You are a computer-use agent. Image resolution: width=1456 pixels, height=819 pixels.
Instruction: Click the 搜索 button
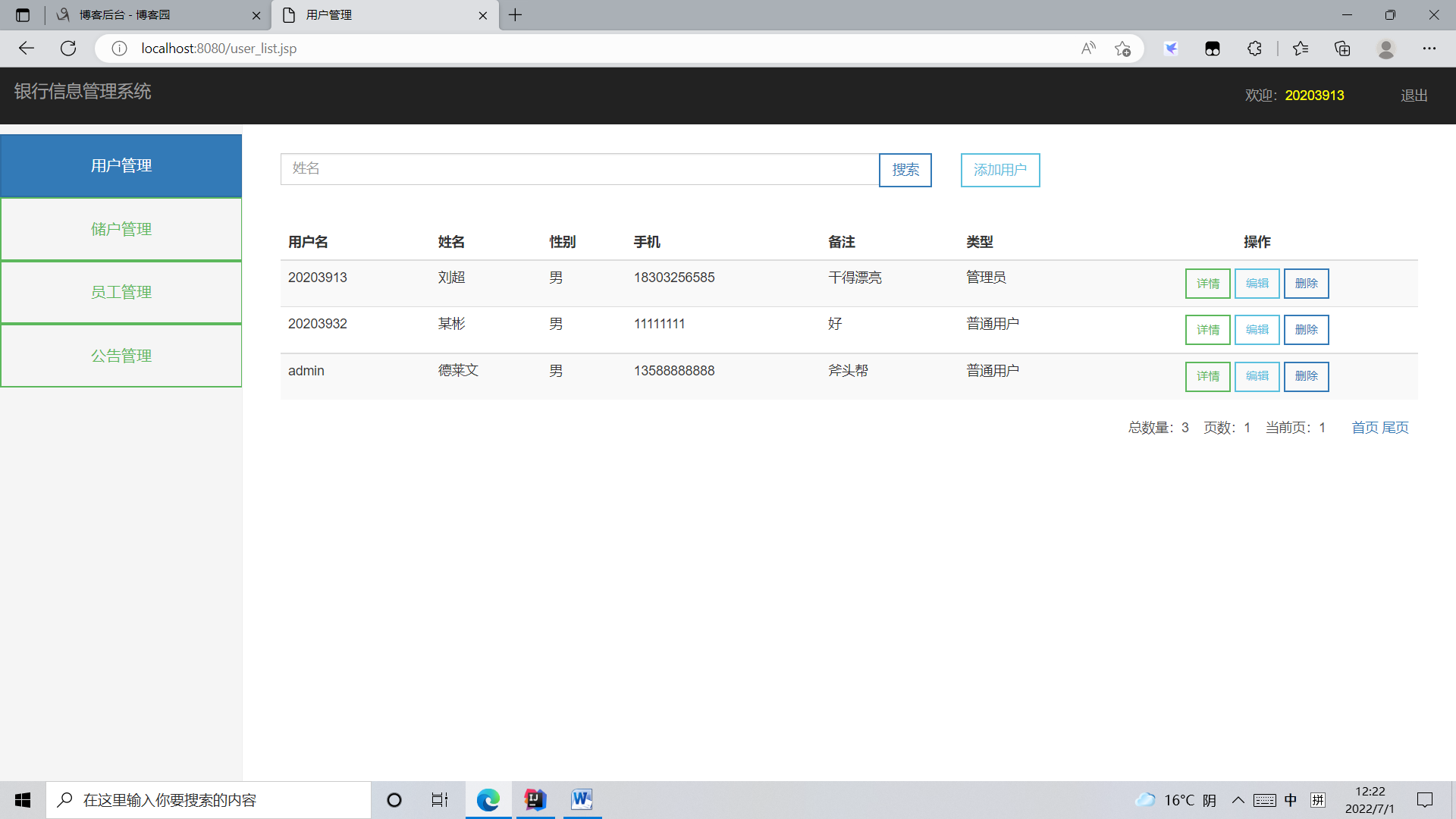(x=905, y=170)
